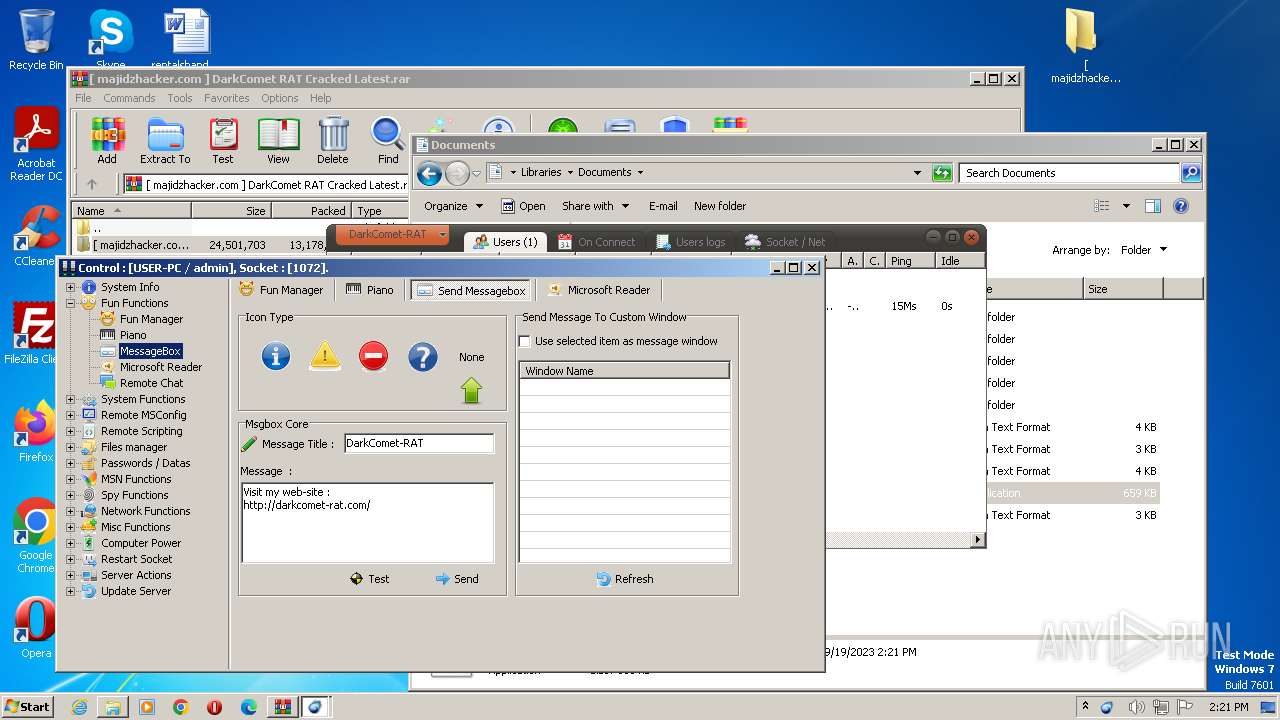The width and height of the screenshot is (1280, 720).
Task: Select Computer Power tree item
Action: 141,543
